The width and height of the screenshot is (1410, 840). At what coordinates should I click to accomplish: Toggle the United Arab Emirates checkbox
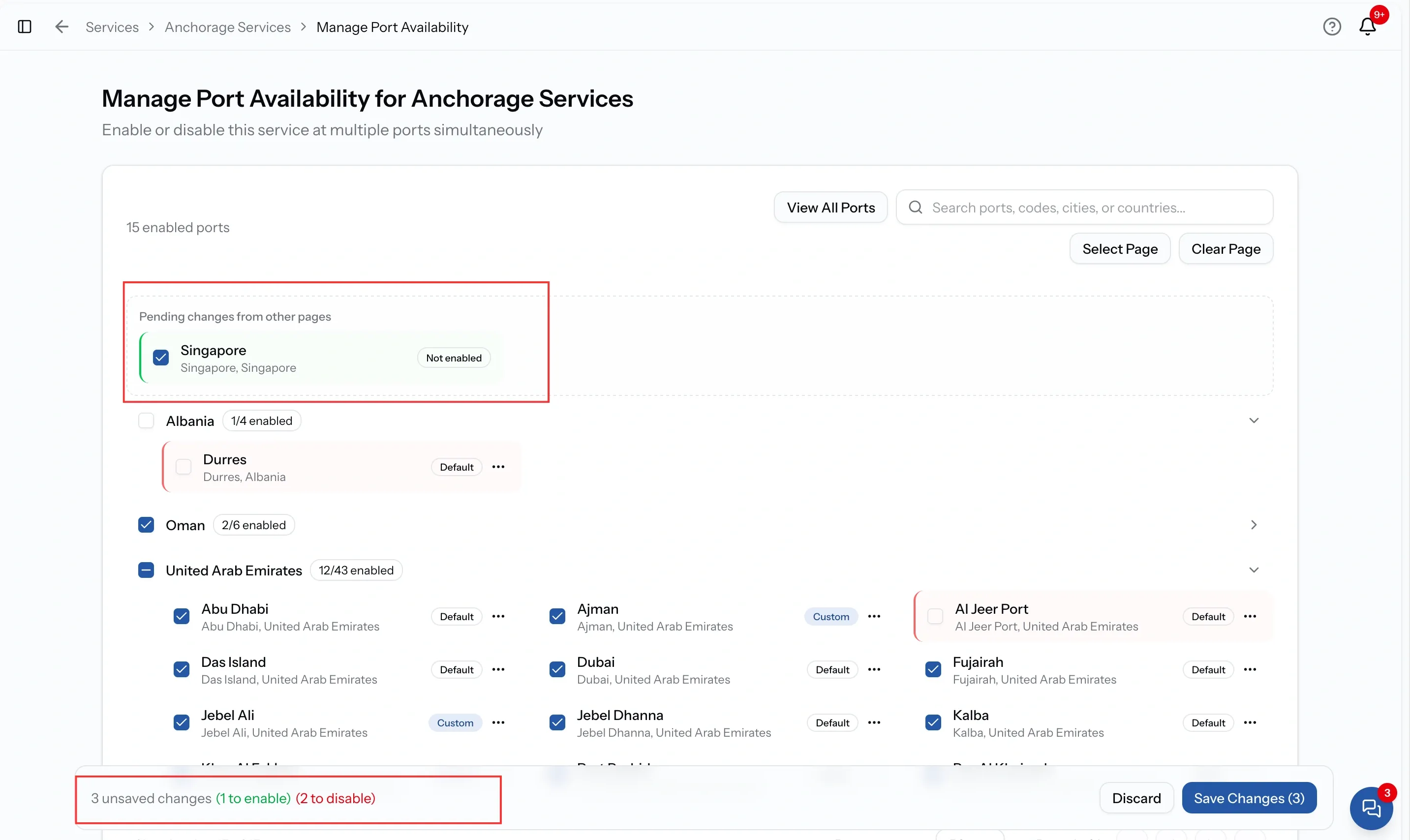coord(146,570)
